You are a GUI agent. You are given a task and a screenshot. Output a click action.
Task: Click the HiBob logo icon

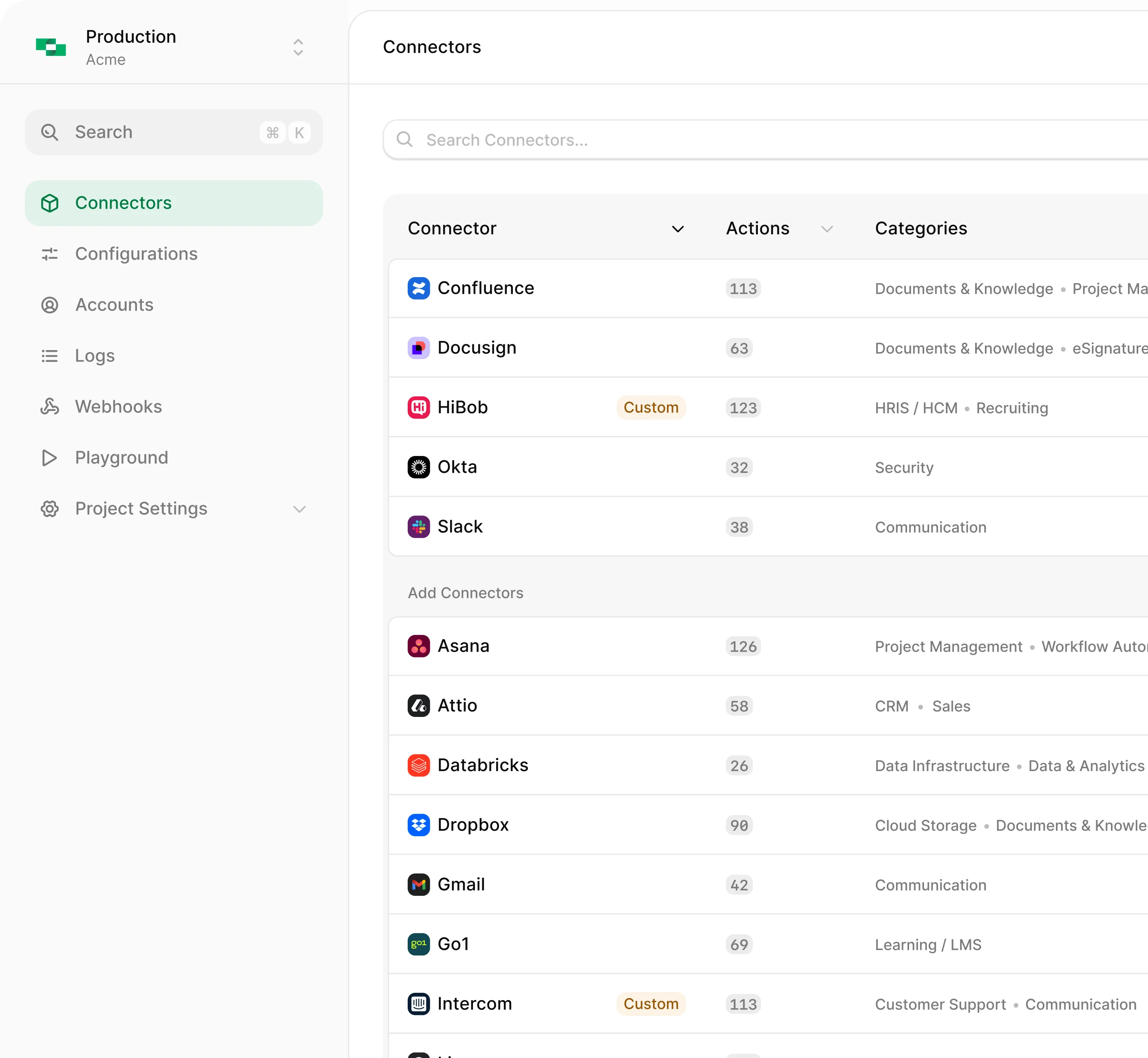tap(419, 407)
